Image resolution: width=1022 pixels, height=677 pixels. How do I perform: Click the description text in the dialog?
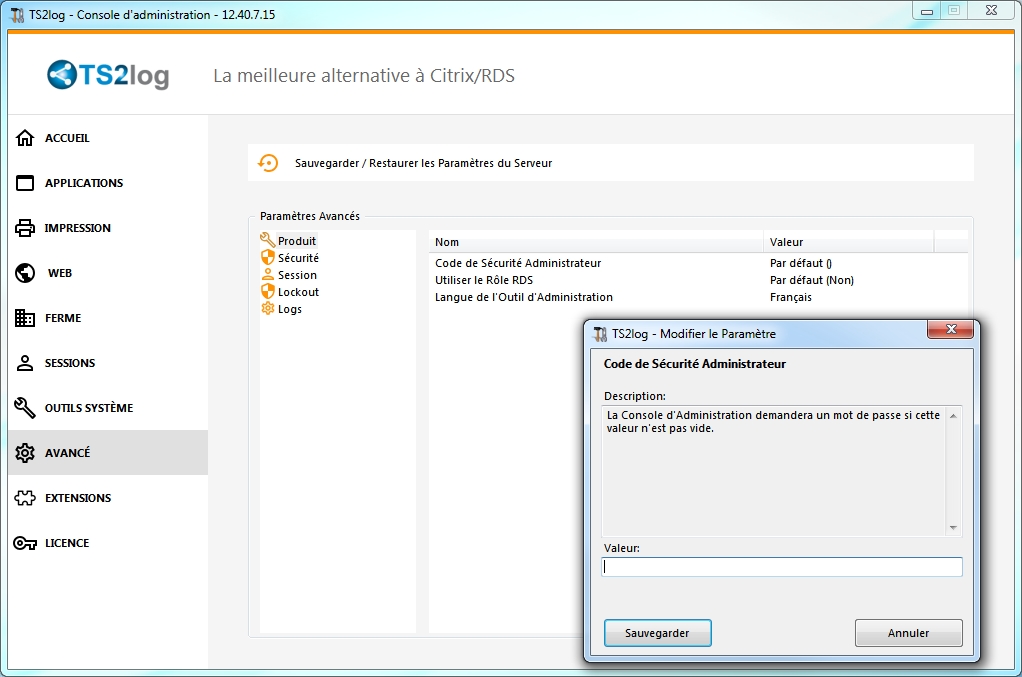click(x=773, y=422)
